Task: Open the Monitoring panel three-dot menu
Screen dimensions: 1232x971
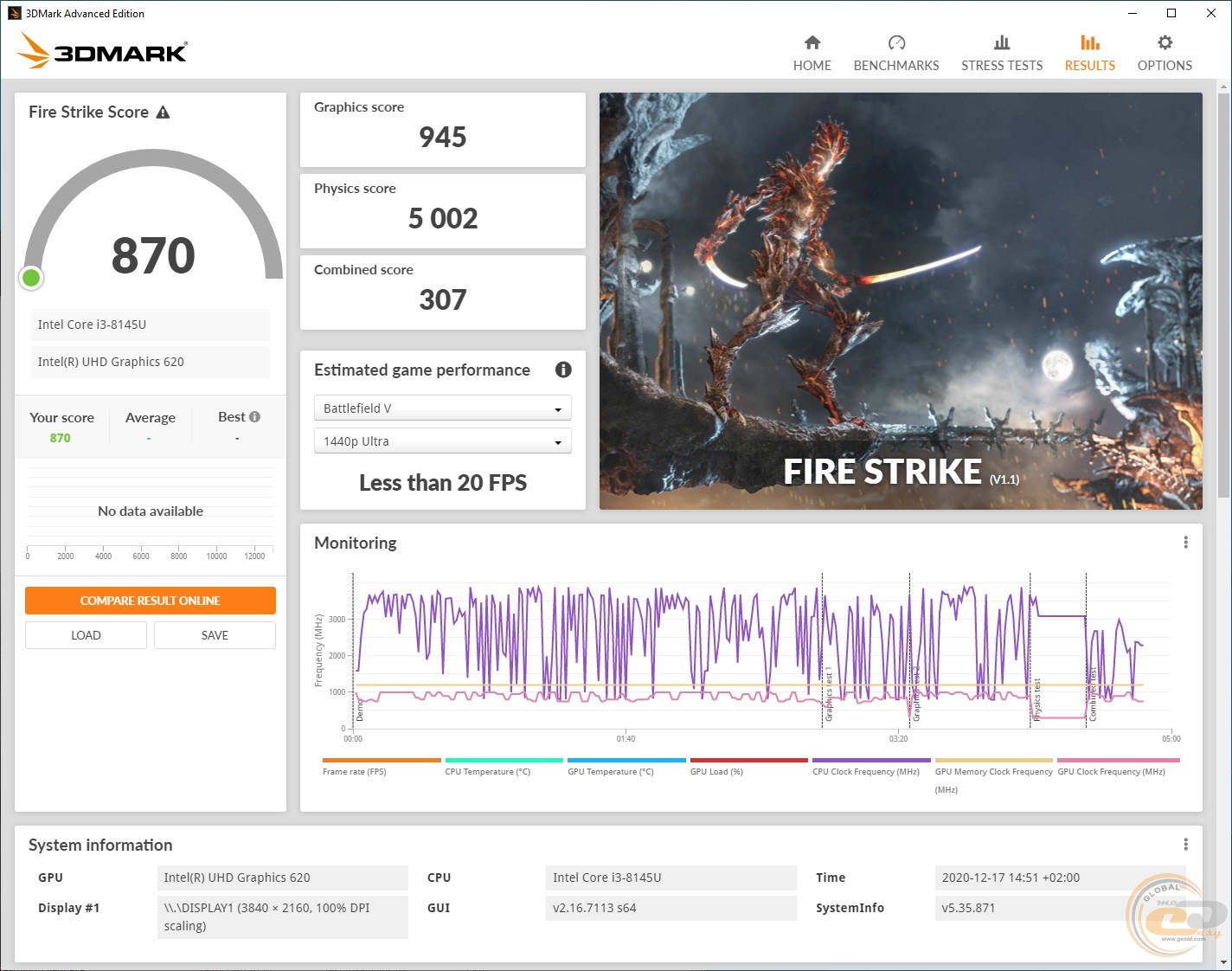Action: click(x=1185, y=543)
